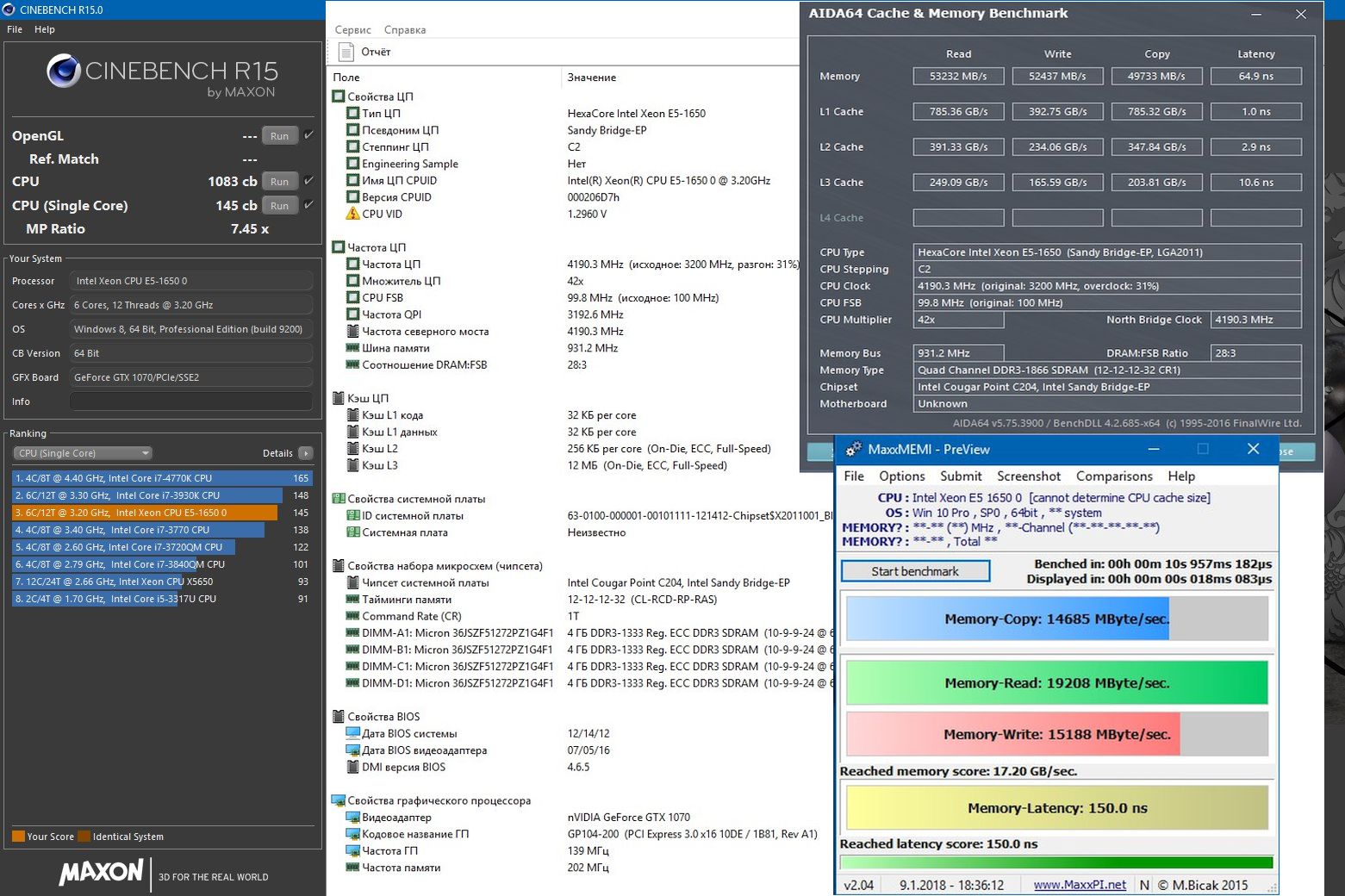
Task: Click the Identical System legend swatch
Action: pyautogui.click(x=84, y=836)
